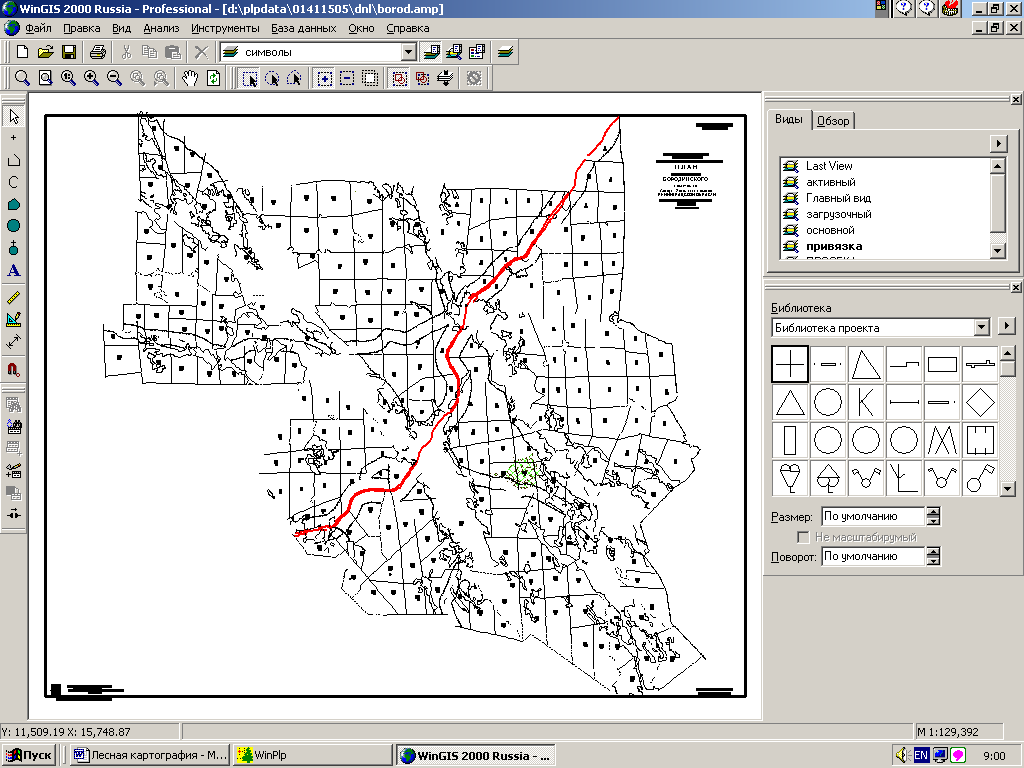
Task: Open the База данных menu
Action: 304,28
